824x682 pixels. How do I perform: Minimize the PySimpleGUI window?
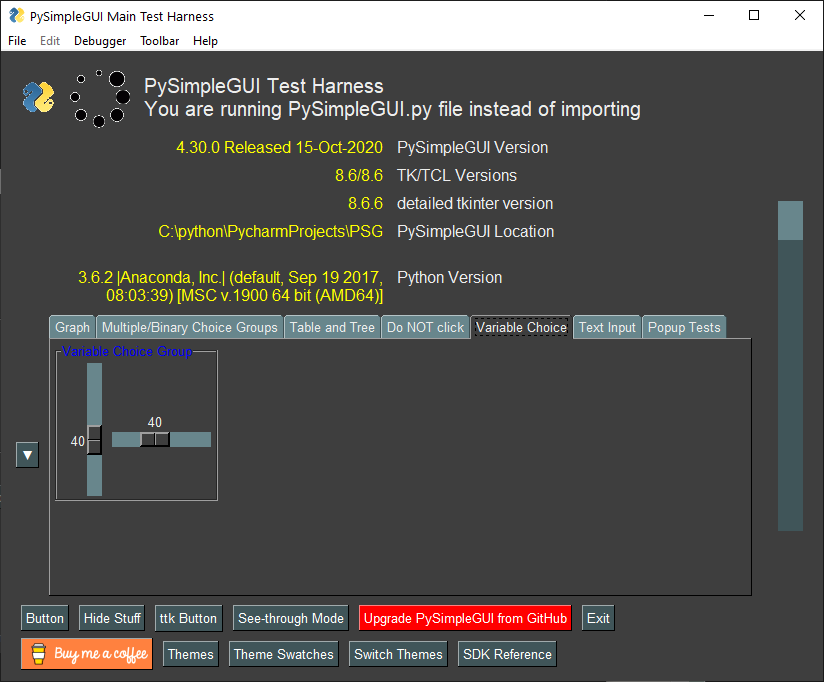(709, 15)
